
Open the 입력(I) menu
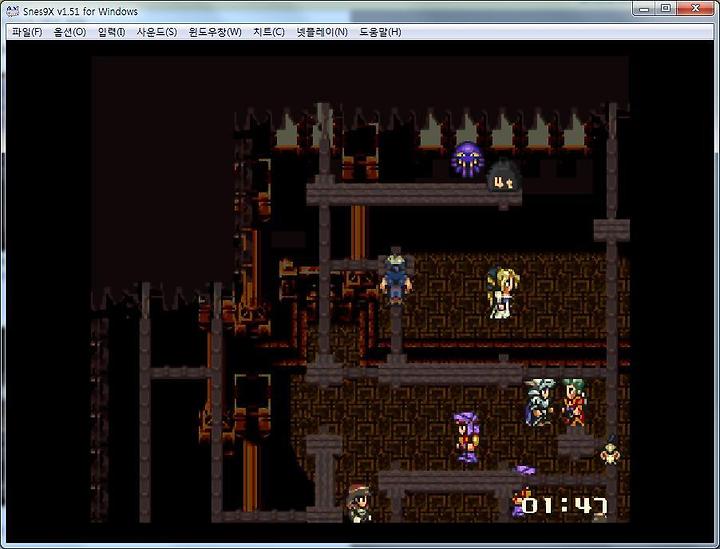(111, 32)
